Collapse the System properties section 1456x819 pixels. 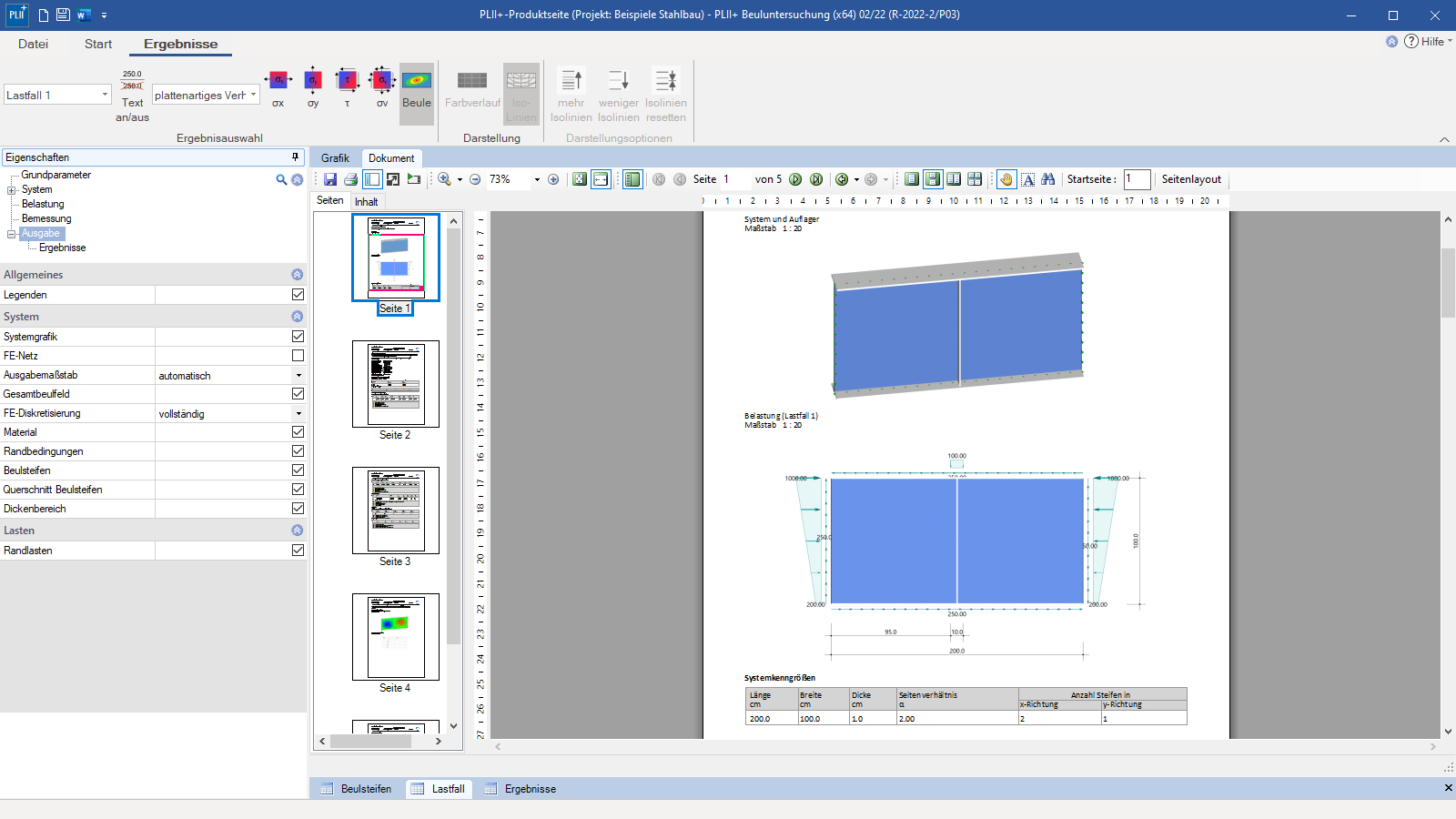coord(297,317)
